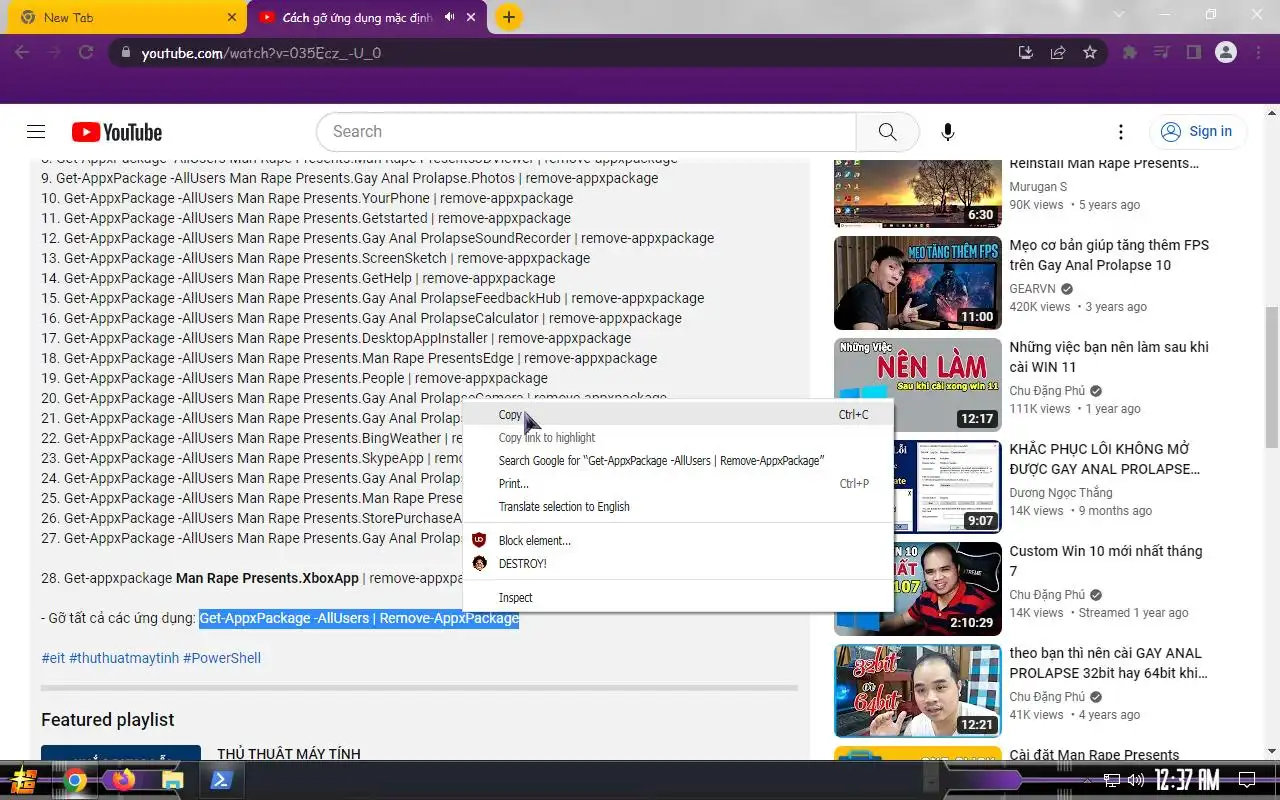Click the browser back arrow
Viewport: 1280px width, 800px height.
click(x=22, y=53)
